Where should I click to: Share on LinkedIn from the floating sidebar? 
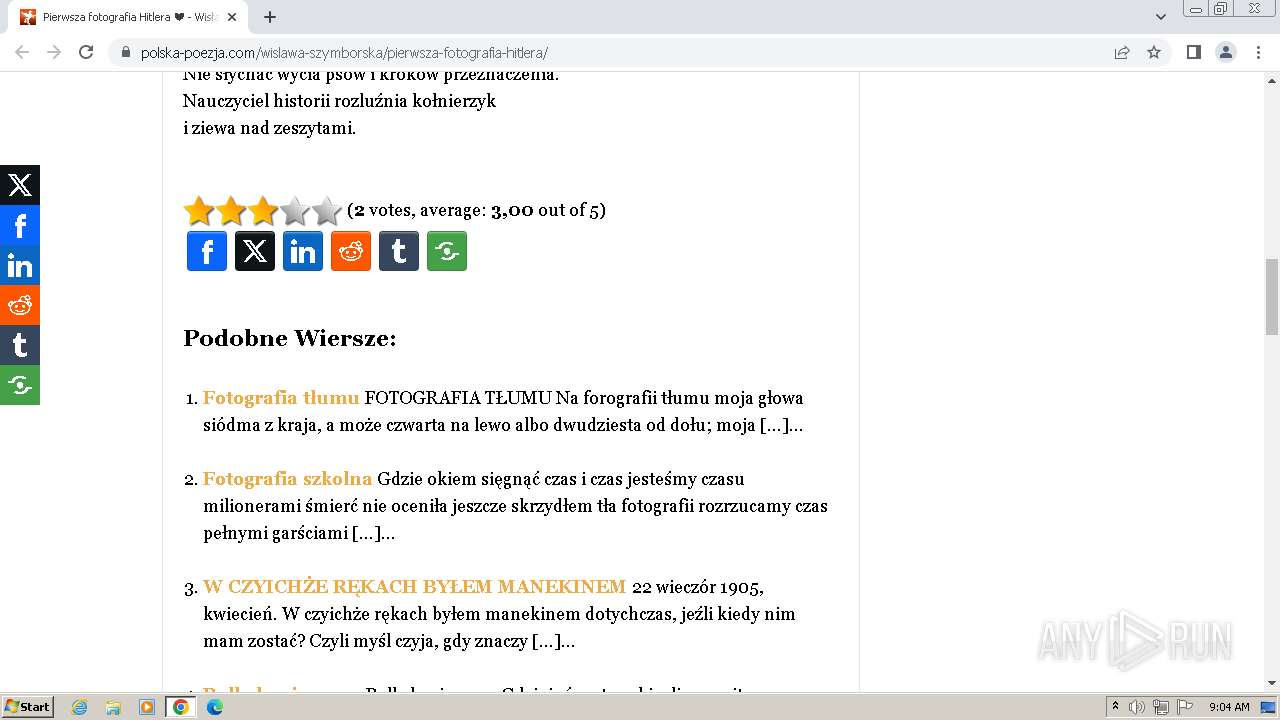[20, 265]
